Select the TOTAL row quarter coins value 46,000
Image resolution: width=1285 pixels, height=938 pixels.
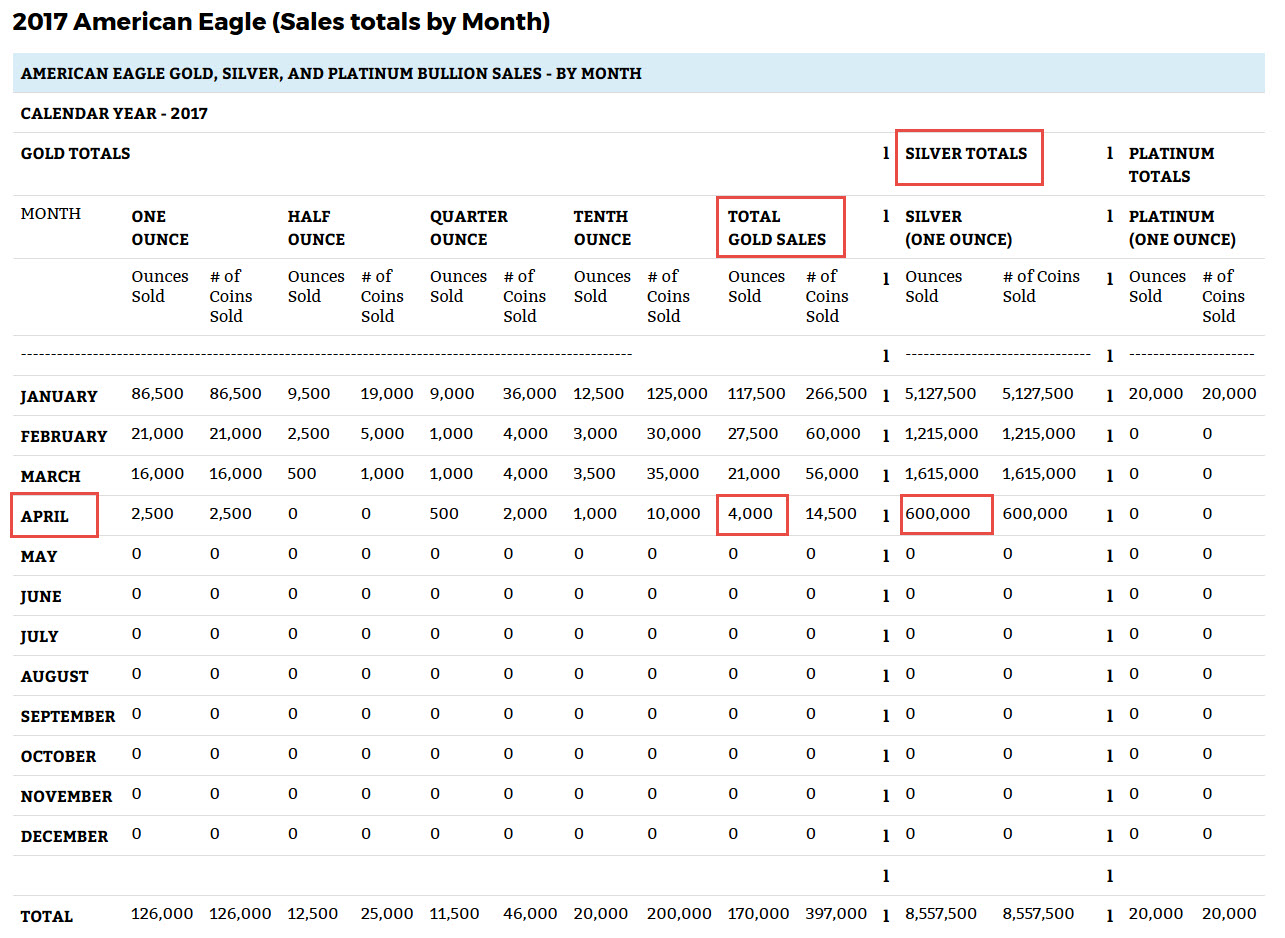coord(530,914)
